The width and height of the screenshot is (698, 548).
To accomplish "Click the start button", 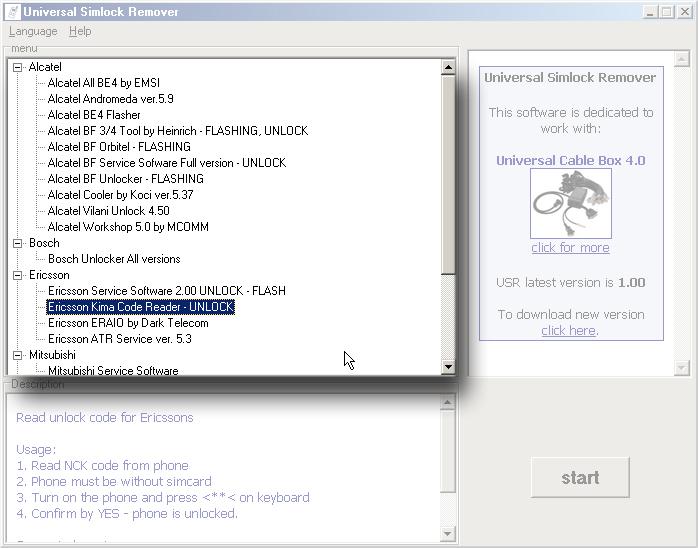I will pyautogui.click(x=580, y=478).
